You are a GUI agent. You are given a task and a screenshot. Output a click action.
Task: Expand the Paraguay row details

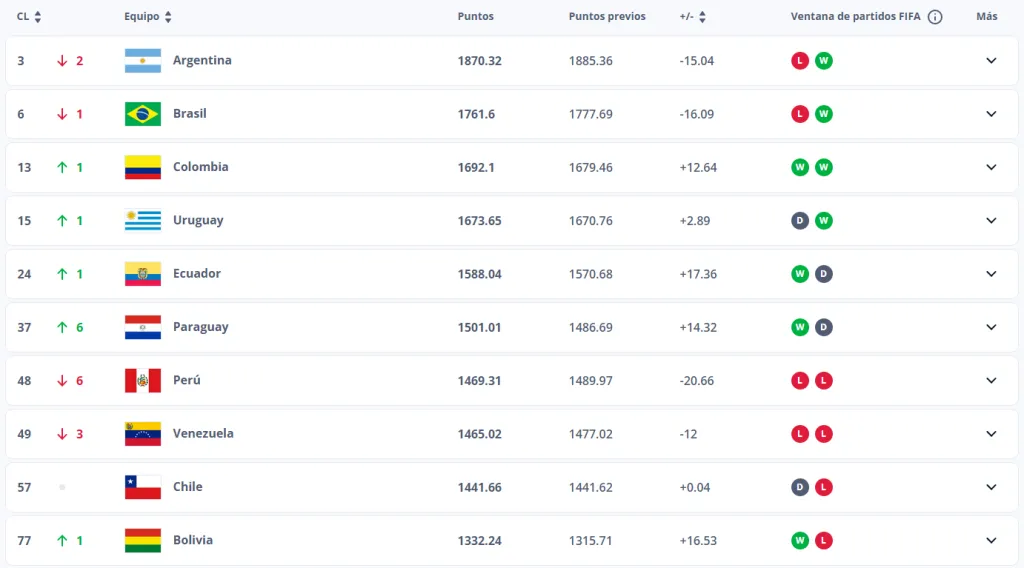coord(991,327)
